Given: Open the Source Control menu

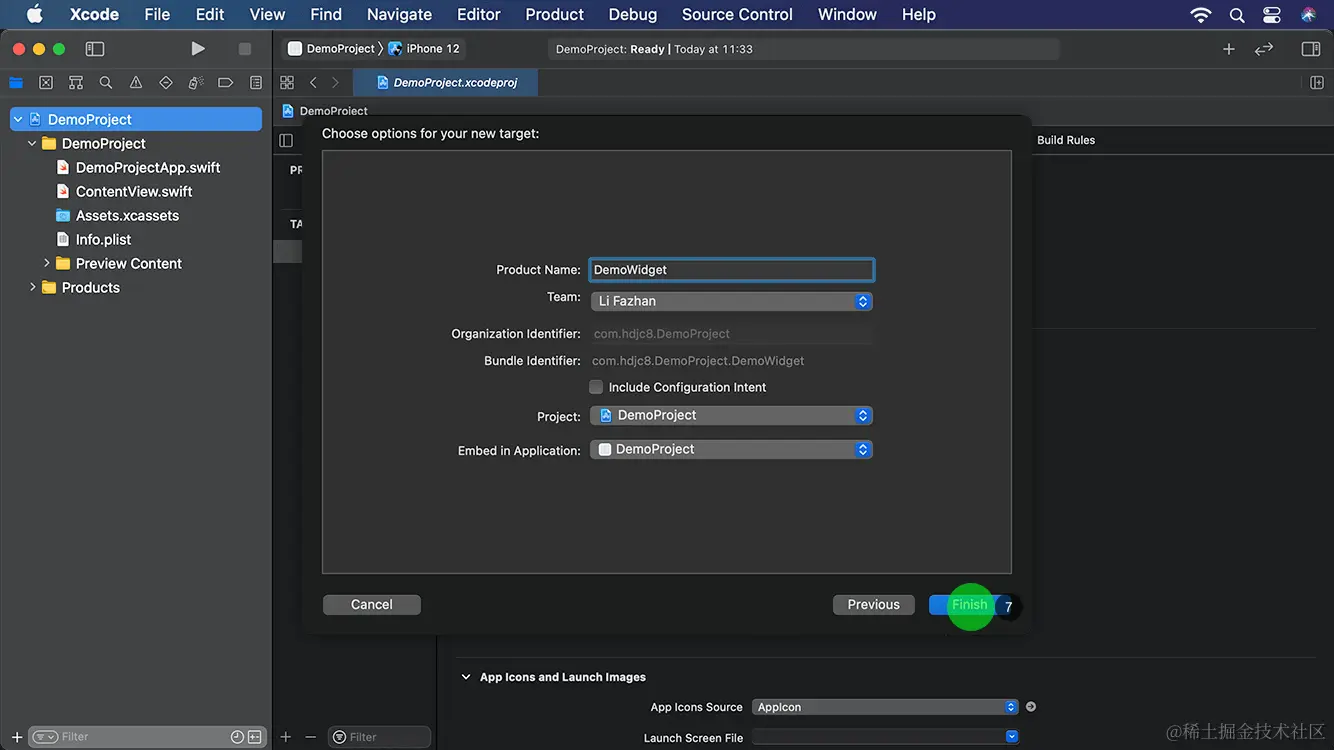Looking at the screenshot, I should point(737,15).
